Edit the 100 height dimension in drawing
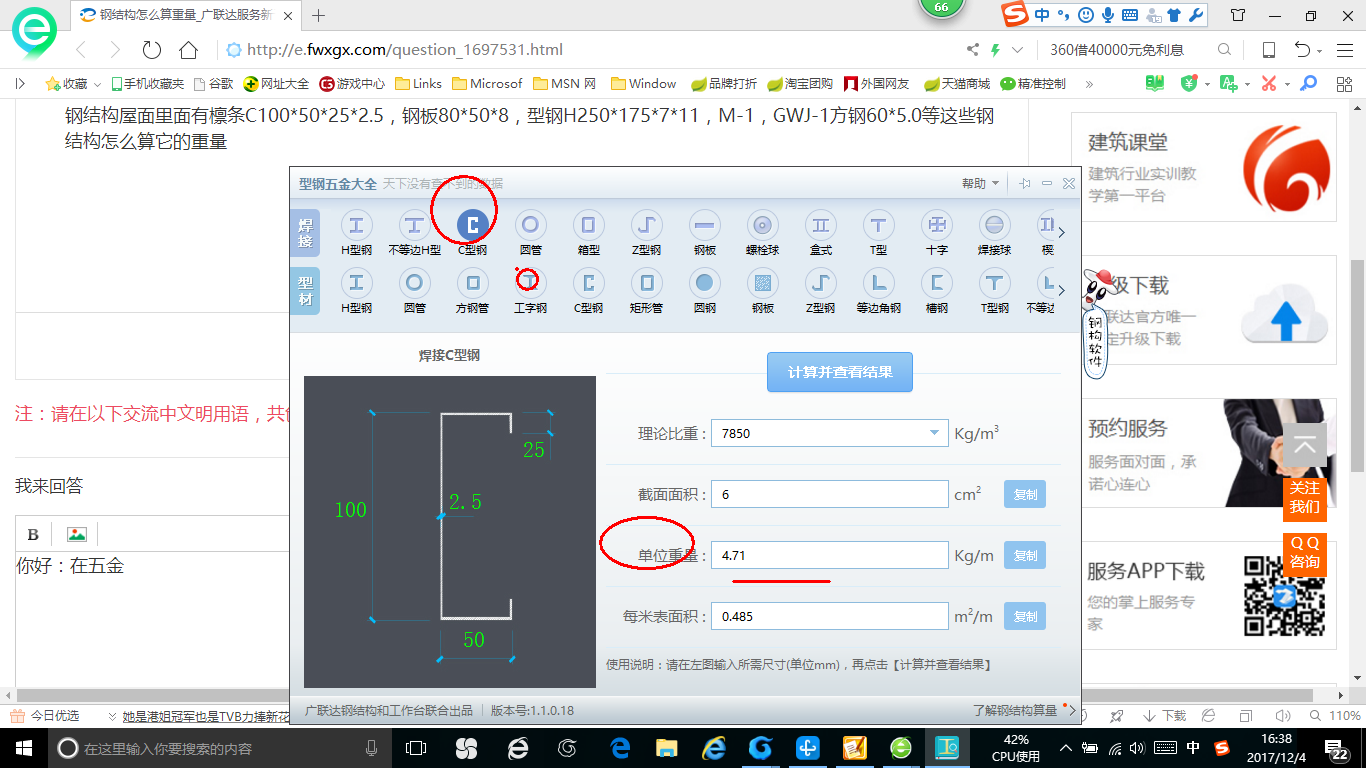The width and height of the screenshot is (1366, 768). 351,510
